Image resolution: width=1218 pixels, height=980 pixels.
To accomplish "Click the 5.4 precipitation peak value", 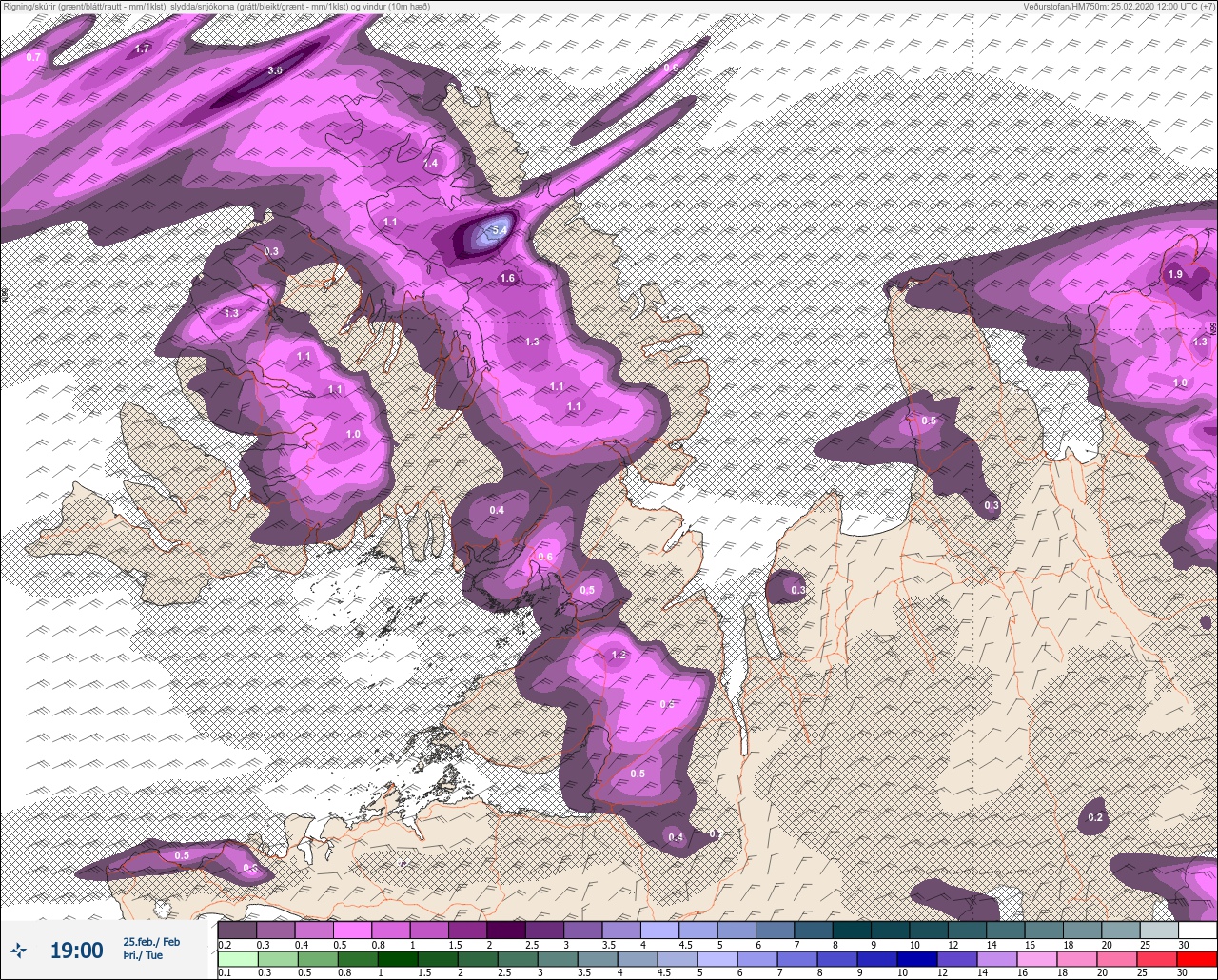I will (x=499, y=229).
